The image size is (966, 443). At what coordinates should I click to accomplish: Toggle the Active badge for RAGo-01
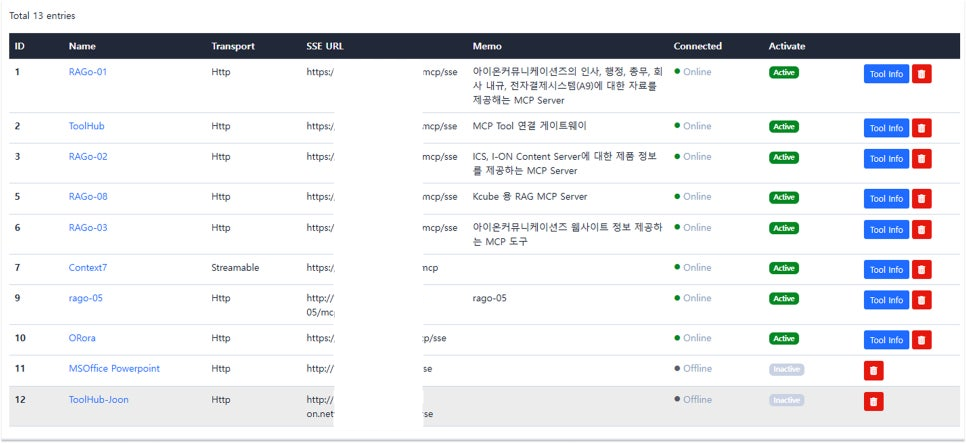(x=784, y=72)
